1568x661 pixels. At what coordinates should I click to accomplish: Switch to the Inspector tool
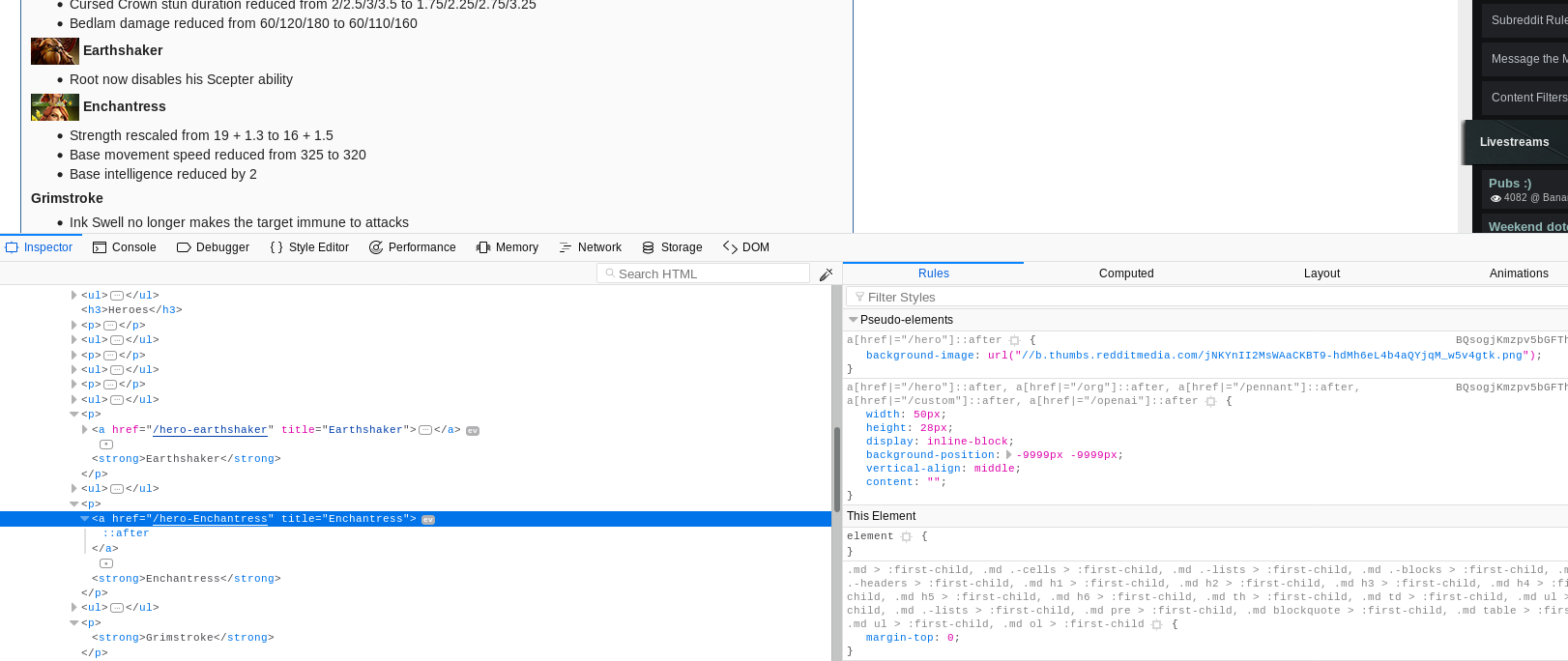pos(40,247)
